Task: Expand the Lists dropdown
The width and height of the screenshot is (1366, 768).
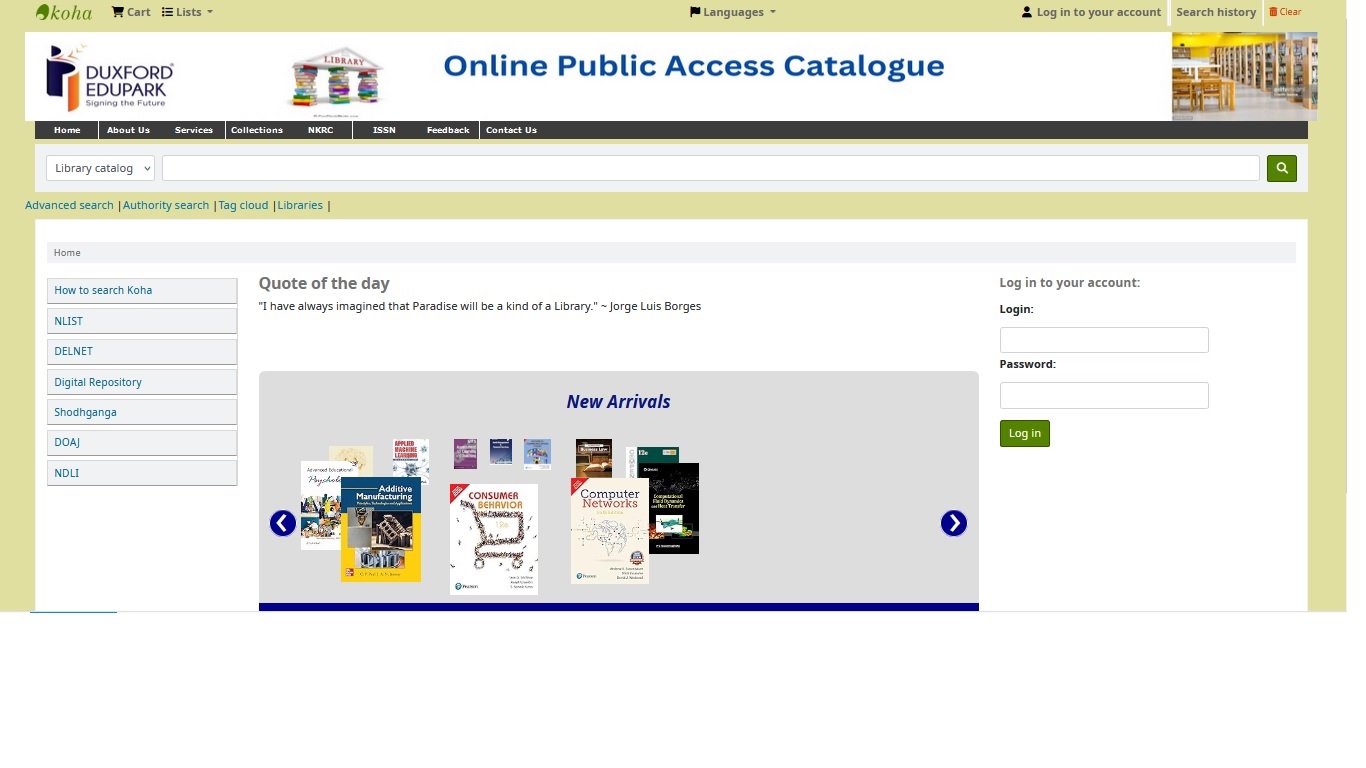Action: (x=187, y=13)
